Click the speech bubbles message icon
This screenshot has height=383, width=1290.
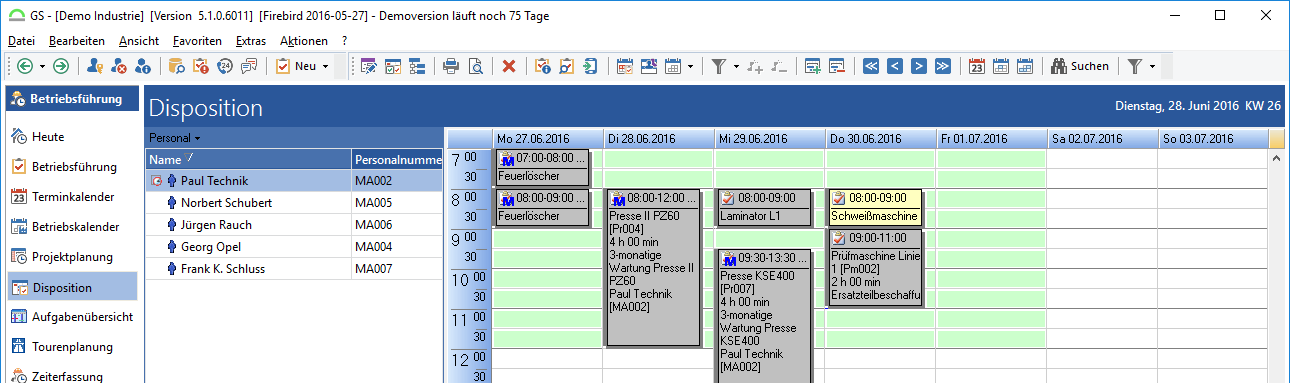pyautogui.click(x=249, y=66)
